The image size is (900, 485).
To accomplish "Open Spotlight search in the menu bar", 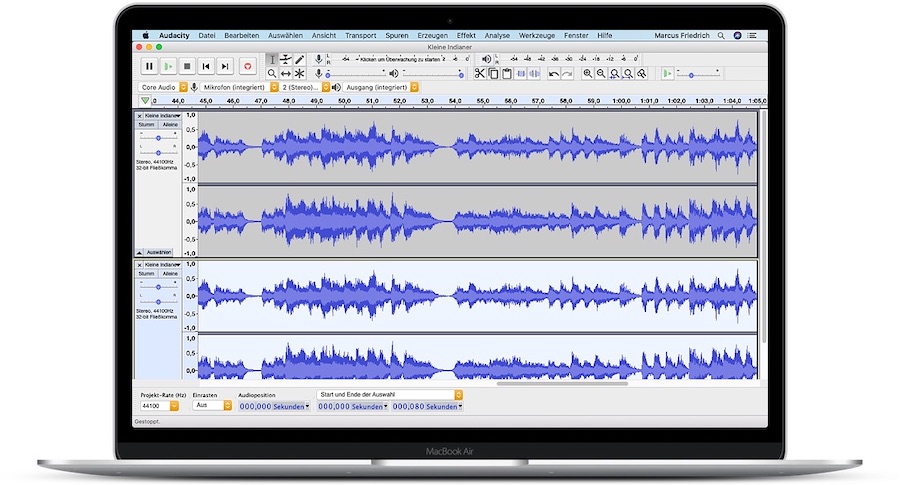I will 721,36.
